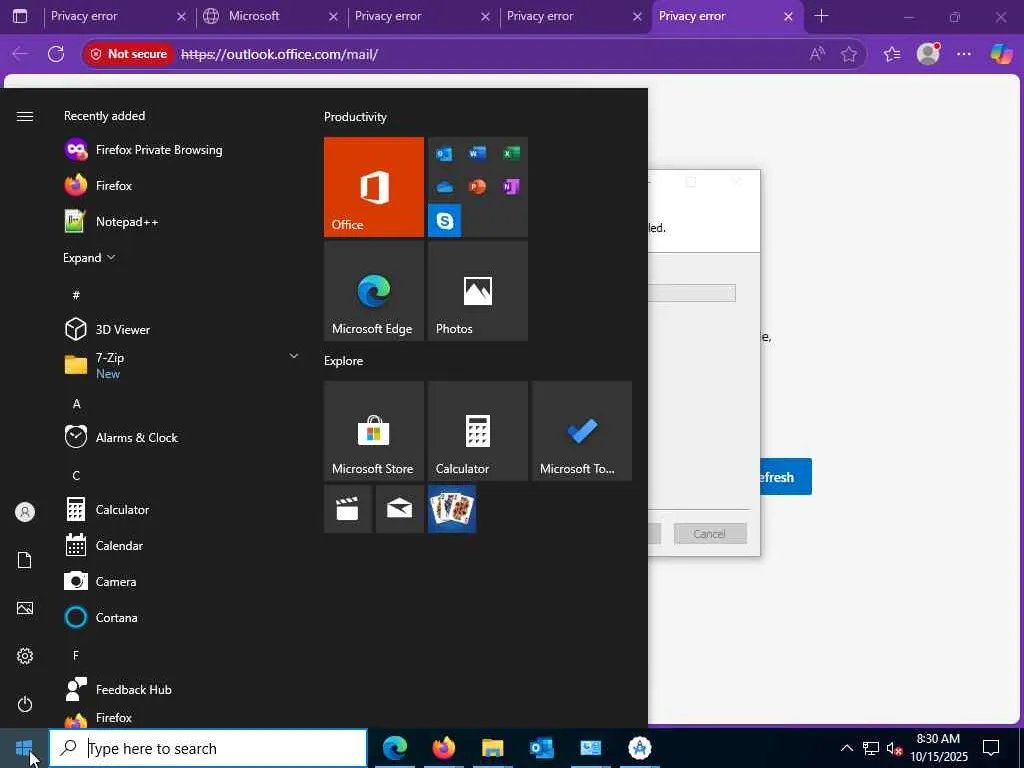The height and width of the screenshot is (768, 1024).
Task: Jump to letter index via # header
Action: click(x=76, y=295)
